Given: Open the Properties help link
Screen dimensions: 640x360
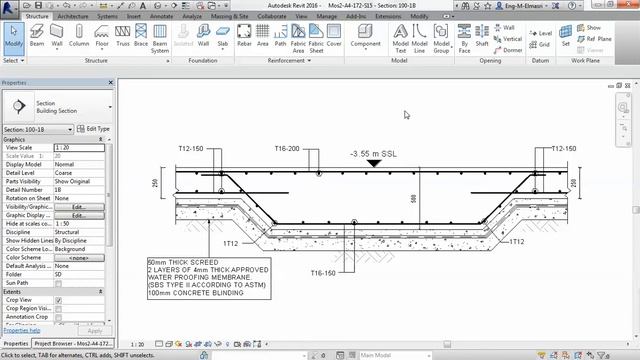Looking at the screenshot, I should [22, 330].
